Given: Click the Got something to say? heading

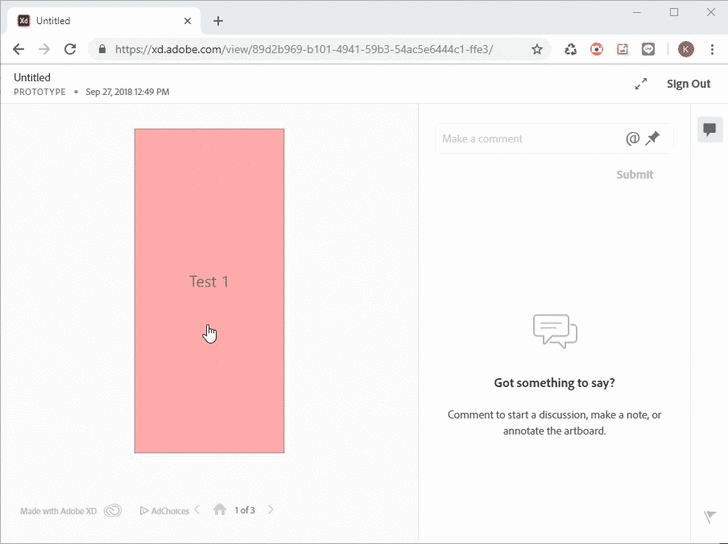Looking at the screenshot, I should coord(554,383).
